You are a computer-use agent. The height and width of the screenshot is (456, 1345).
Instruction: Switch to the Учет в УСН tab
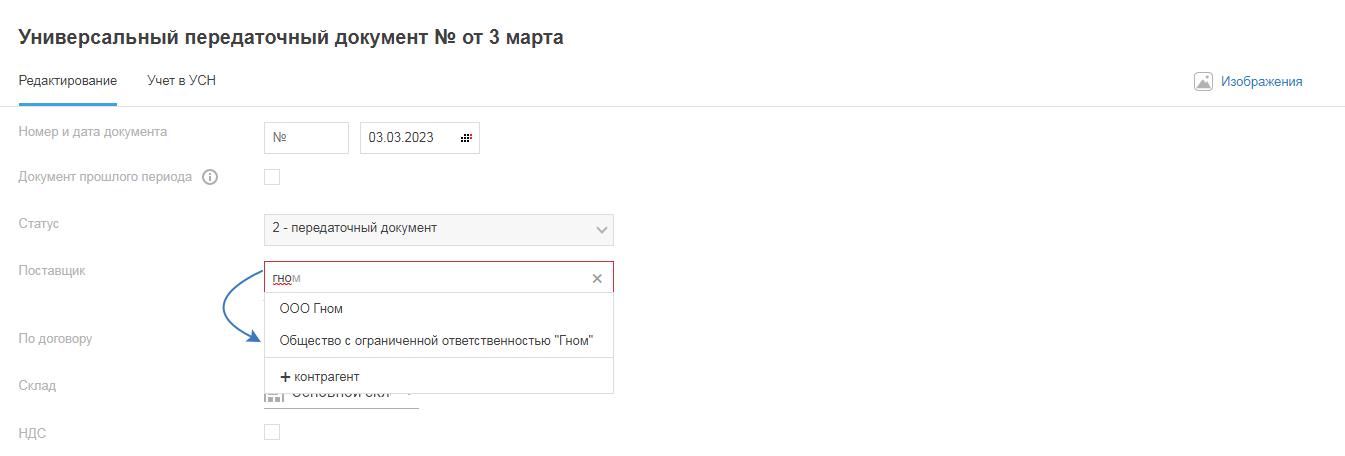pyautogui.click(x=181, y=81)
